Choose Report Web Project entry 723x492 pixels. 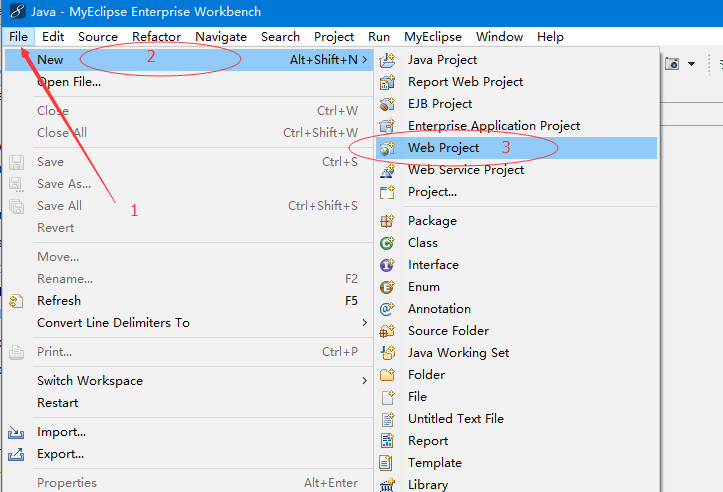click(x=516, y=82)
